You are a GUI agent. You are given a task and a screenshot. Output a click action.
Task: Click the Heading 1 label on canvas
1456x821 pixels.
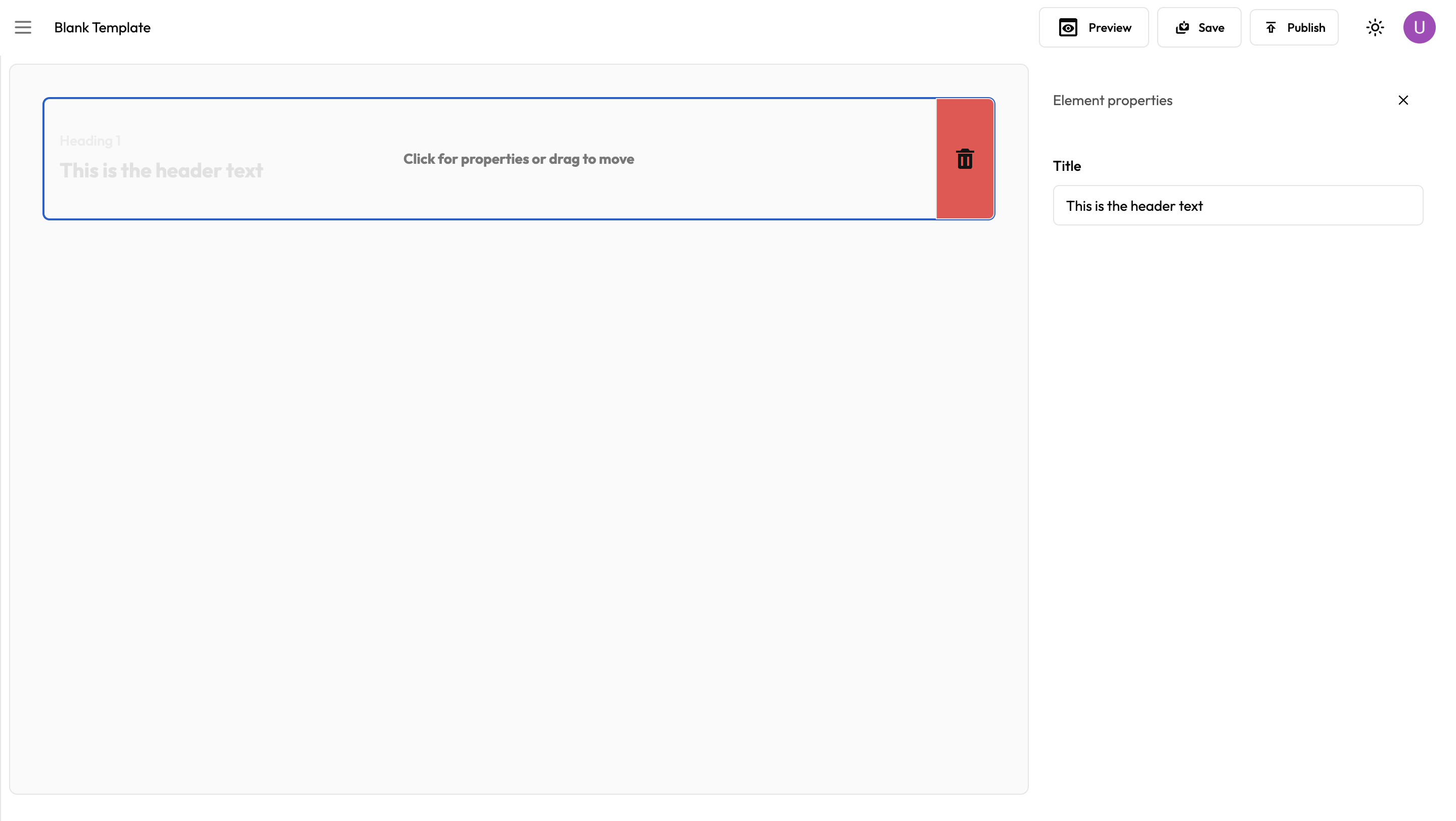[x=90, y=141]
